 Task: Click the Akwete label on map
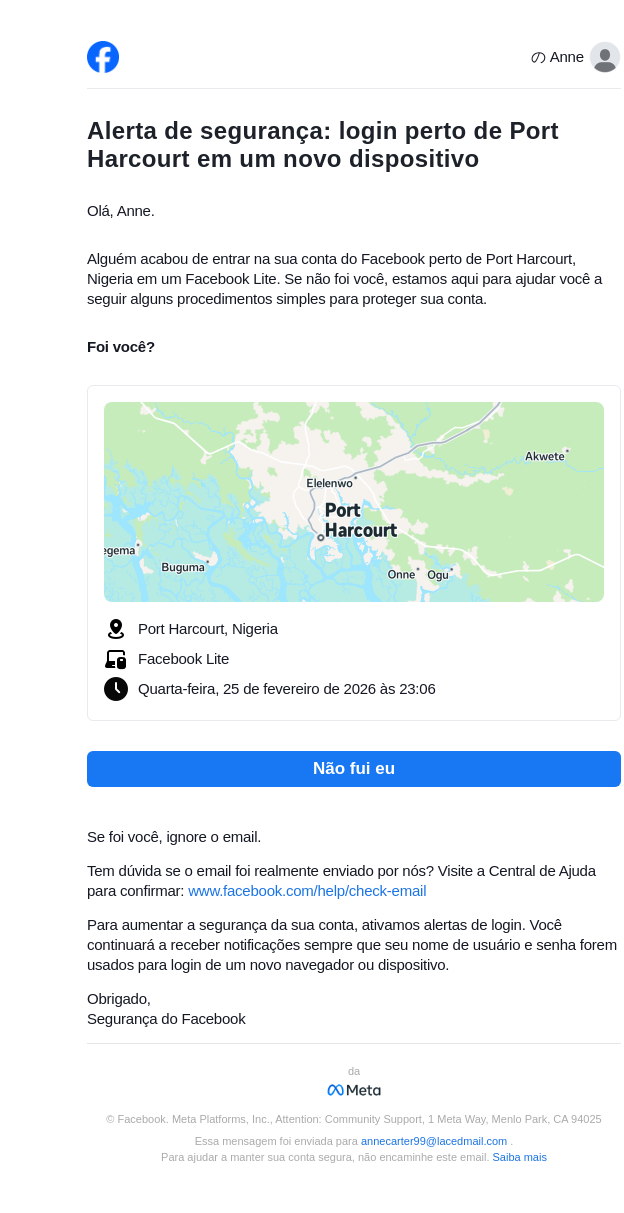point(544,456)
